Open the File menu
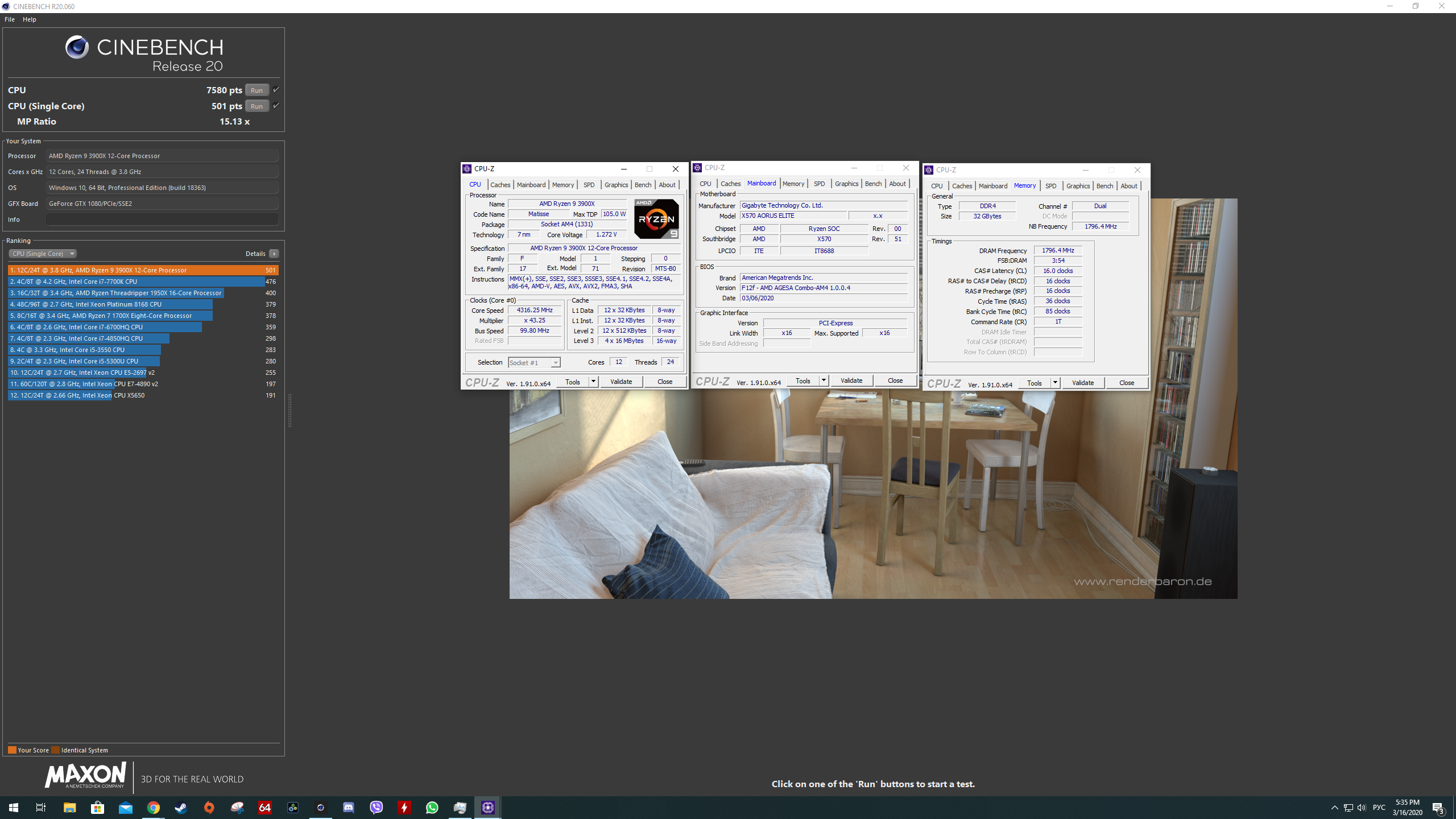 pyautogui.click(x=10, y=19)
